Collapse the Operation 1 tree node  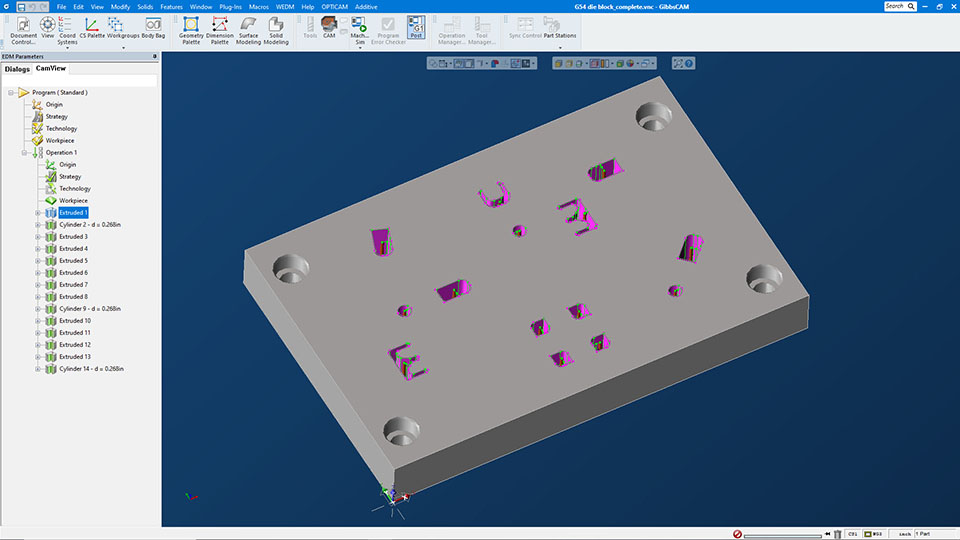tap(25, 153)
